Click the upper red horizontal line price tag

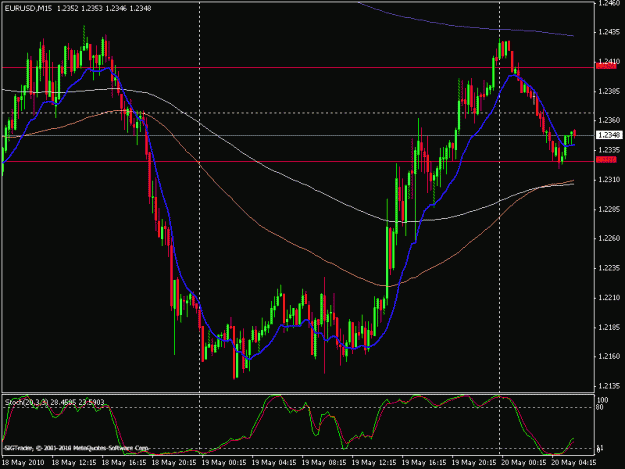[606, 67]
